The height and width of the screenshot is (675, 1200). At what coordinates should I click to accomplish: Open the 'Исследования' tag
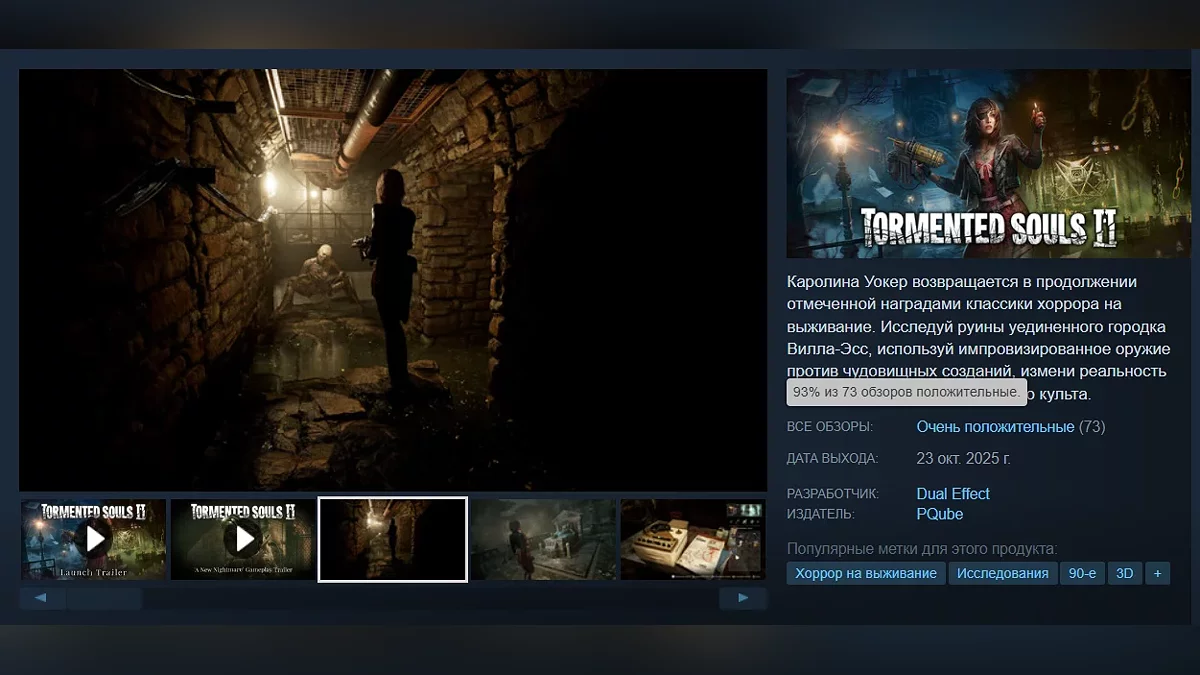click(1002, 573)
